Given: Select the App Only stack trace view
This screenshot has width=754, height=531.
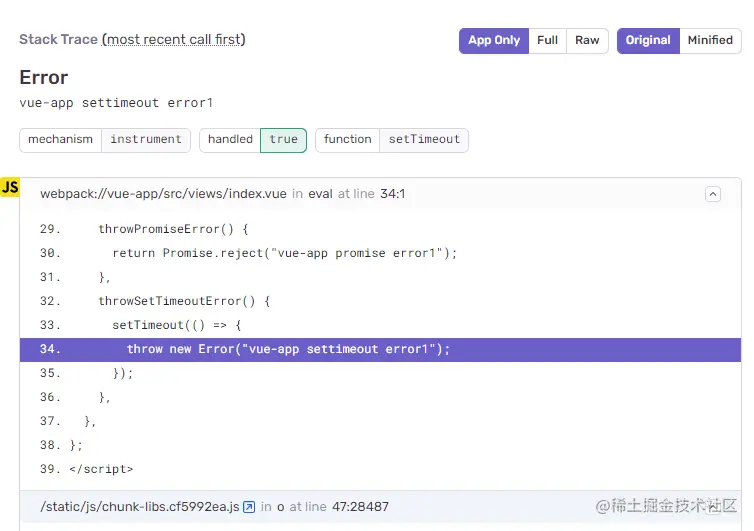Looking at the screenshot, I should 494,40.
